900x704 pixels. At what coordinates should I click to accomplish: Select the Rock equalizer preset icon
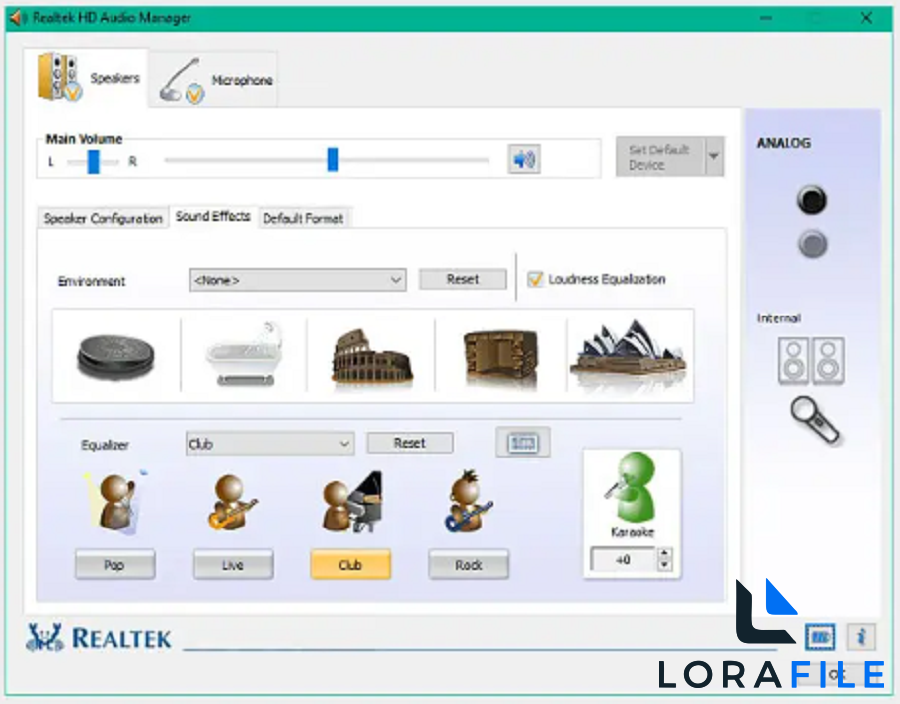coord(468,500)
